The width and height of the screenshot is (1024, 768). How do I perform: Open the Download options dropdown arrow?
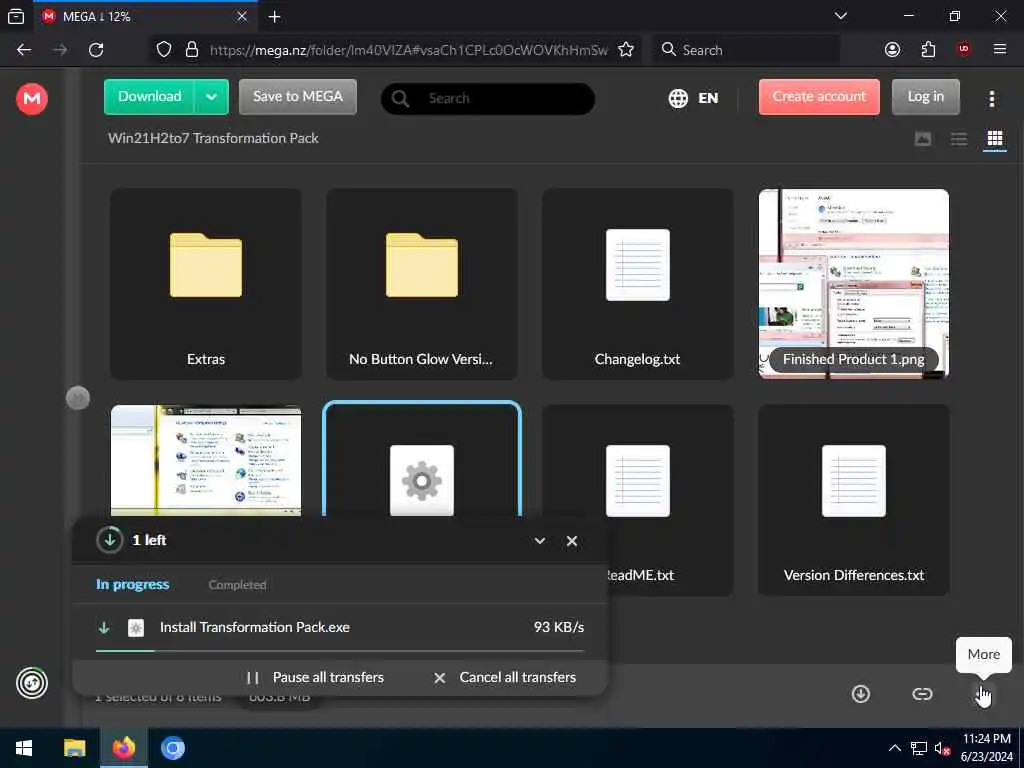coord(211,97)
